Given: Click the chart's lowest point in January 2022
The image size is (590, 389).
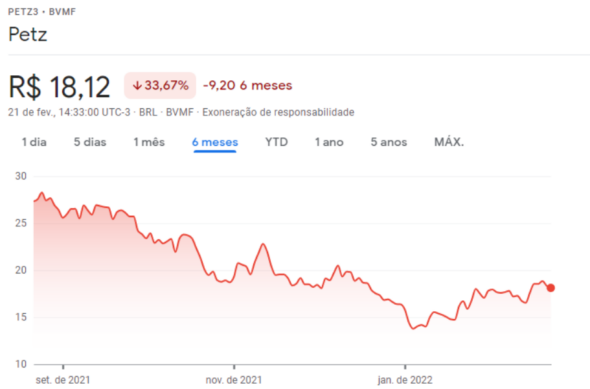Looking at the screenshot, I should [413, 328].
